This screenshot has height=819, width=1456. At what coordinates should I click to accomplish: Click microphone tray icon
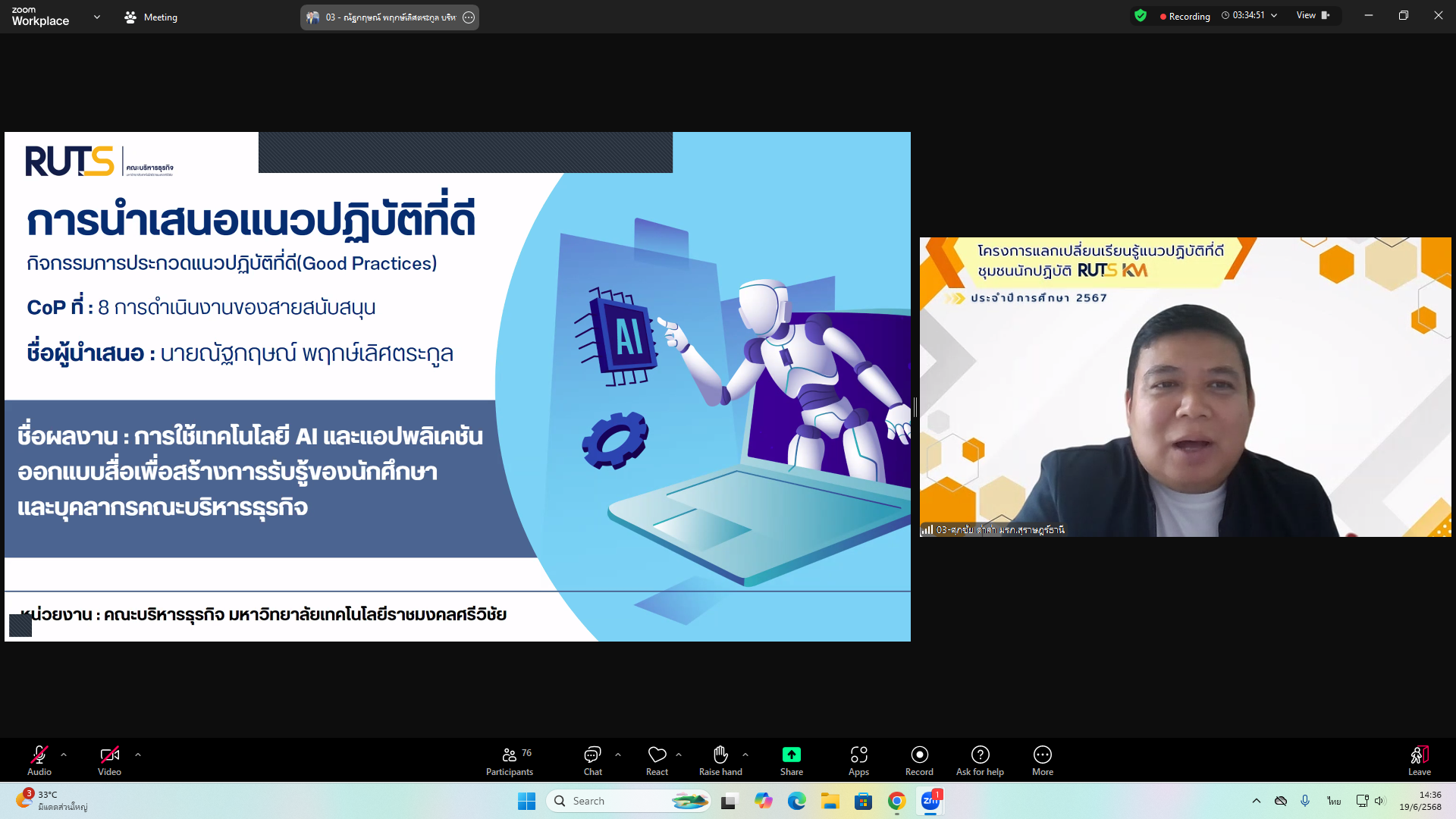(x=1305, y=801)
